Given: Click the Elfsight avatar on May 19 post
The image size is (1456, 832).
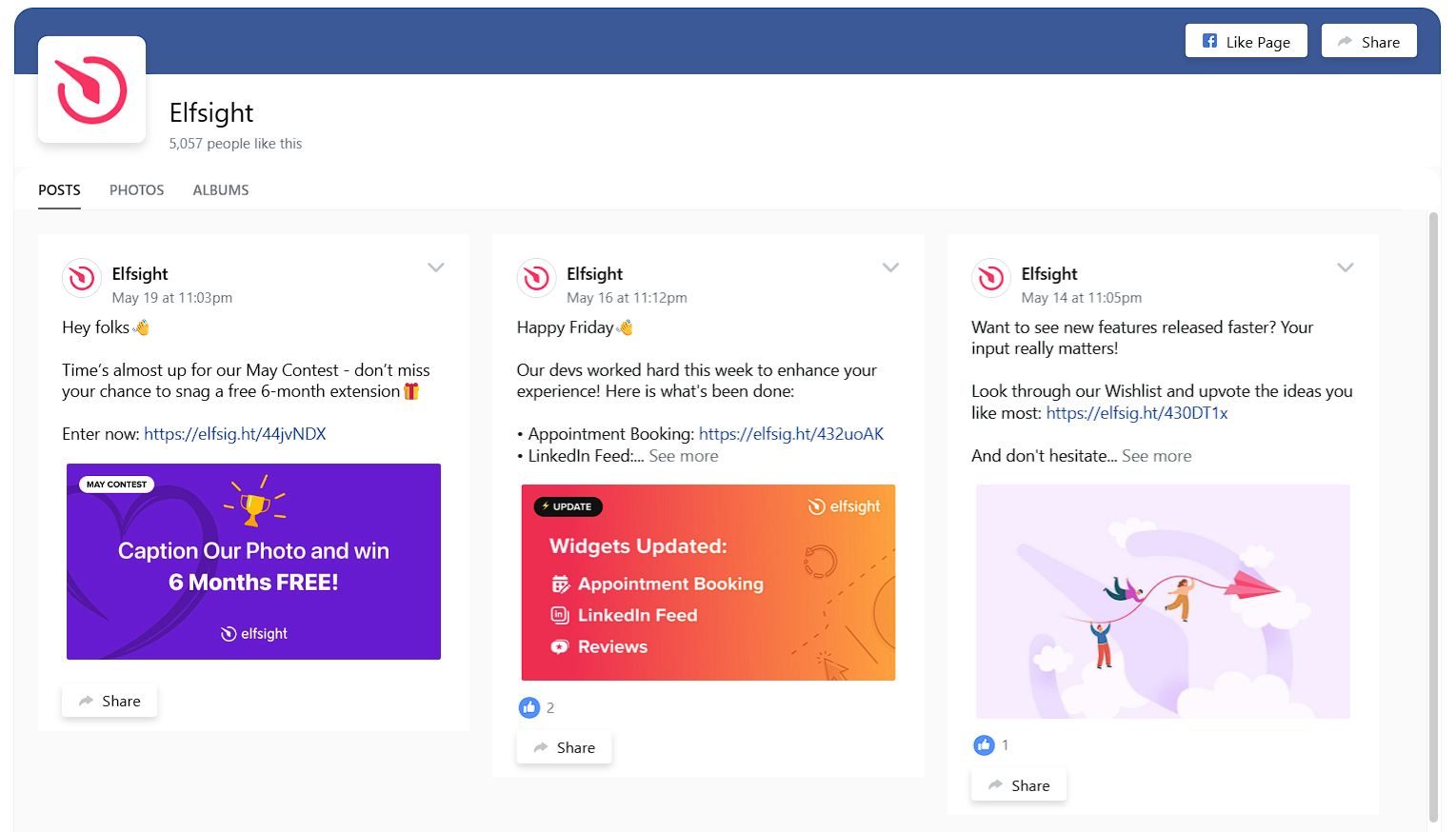Looking at the screenshot, I should click(x=82, y=278).
